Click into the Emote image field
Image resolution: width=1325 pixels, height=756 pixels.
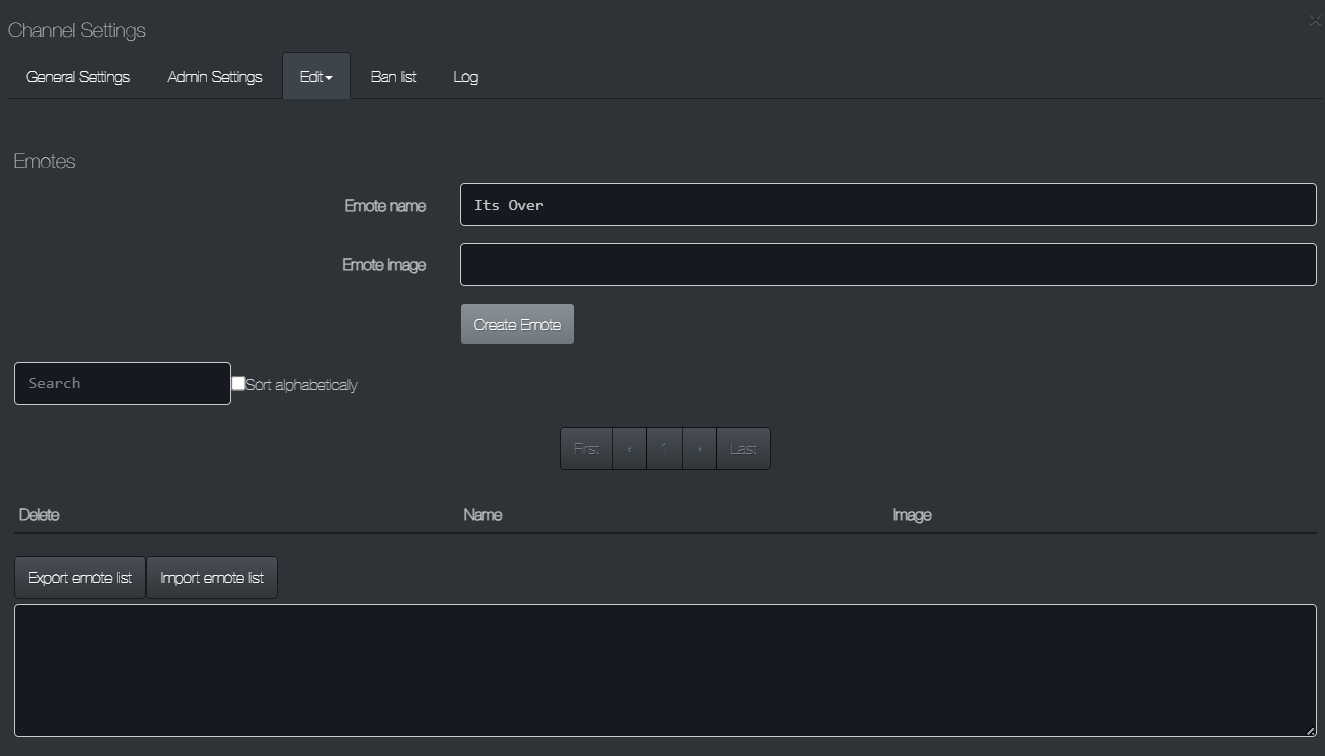click(x=888, y=265)
